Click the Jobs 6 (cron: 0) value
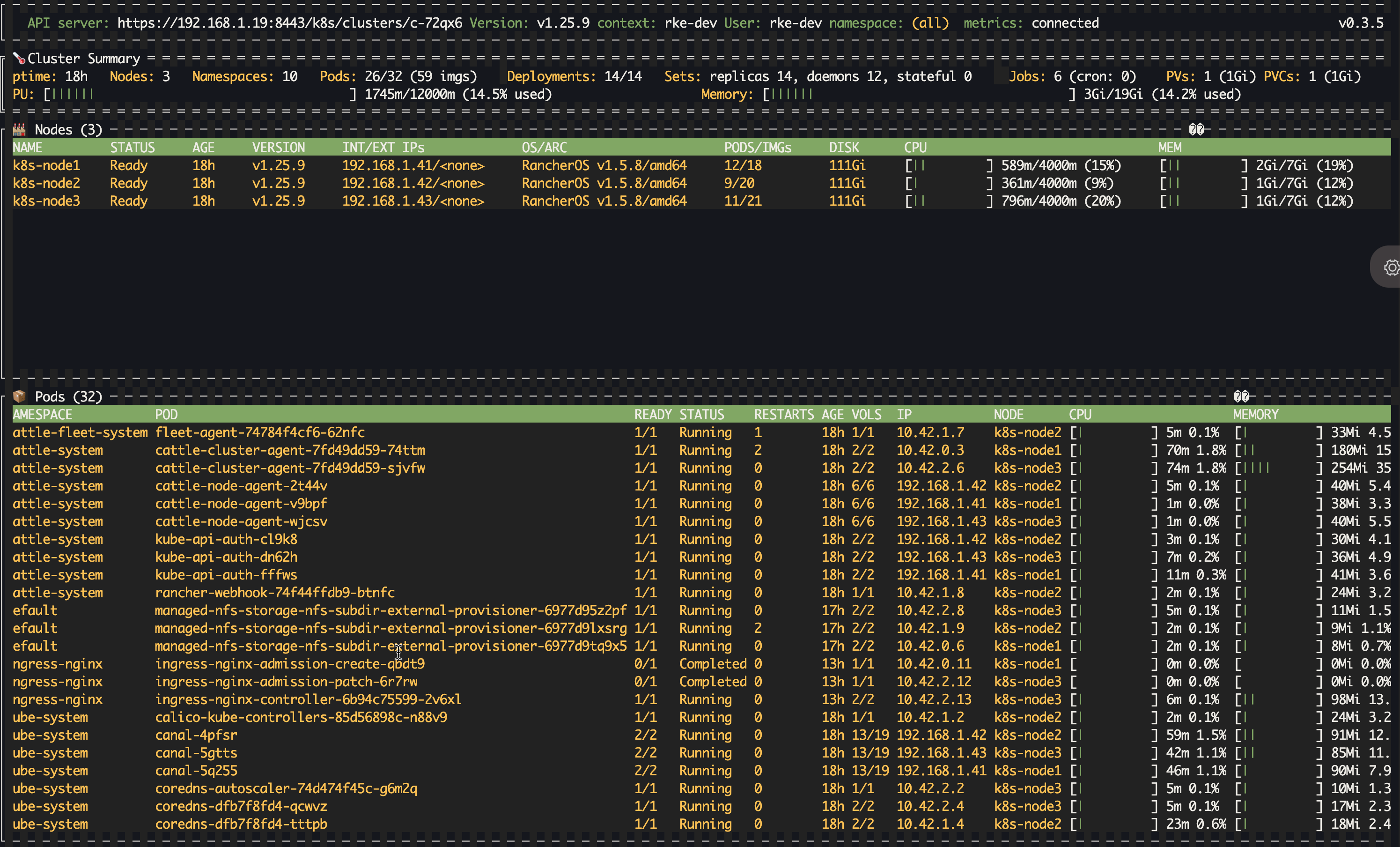 1095,76
